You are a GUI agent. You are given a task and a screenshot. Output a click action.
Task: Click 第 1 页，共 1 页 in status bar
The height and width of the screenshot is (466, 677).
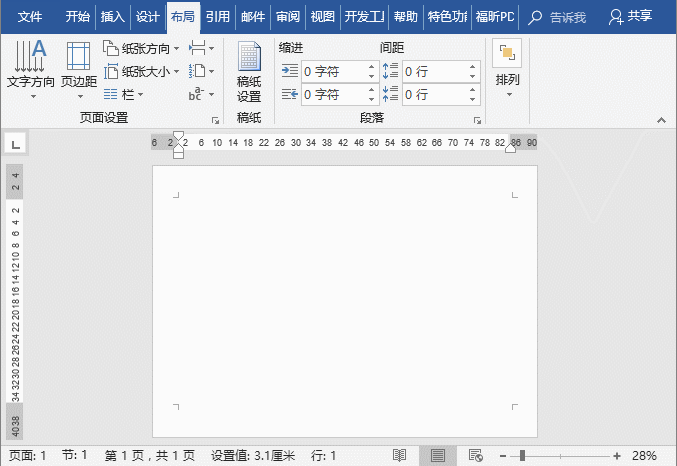[x=150, y=456]
